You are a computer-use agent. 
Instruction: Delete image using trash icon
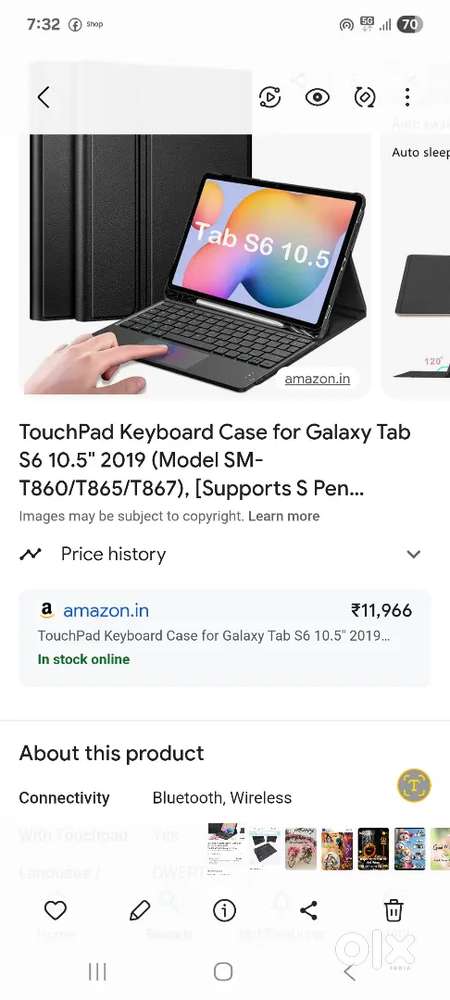tap(394, 910)
